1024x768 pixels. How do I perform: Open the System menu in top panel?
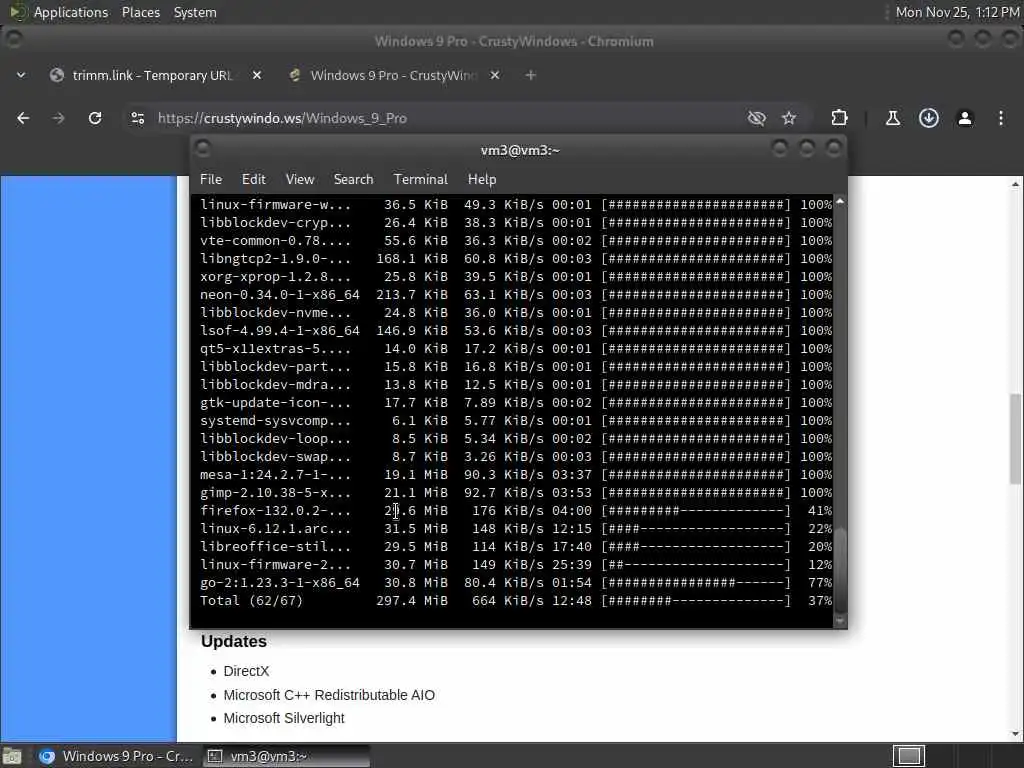pyautogui.click(x=195, y=12)
